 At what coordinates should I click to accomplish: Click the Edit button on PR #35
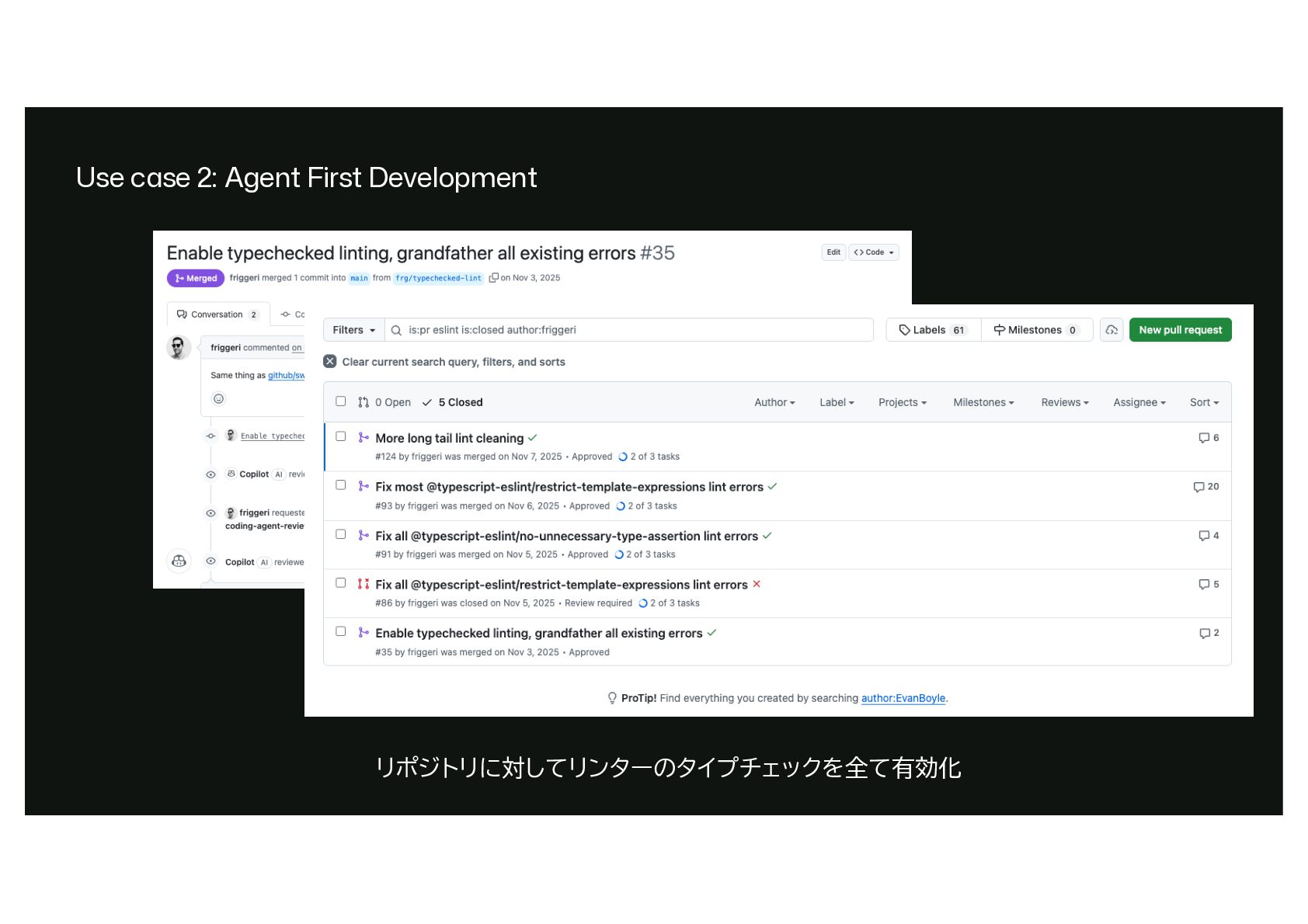(x=833, y=252)
